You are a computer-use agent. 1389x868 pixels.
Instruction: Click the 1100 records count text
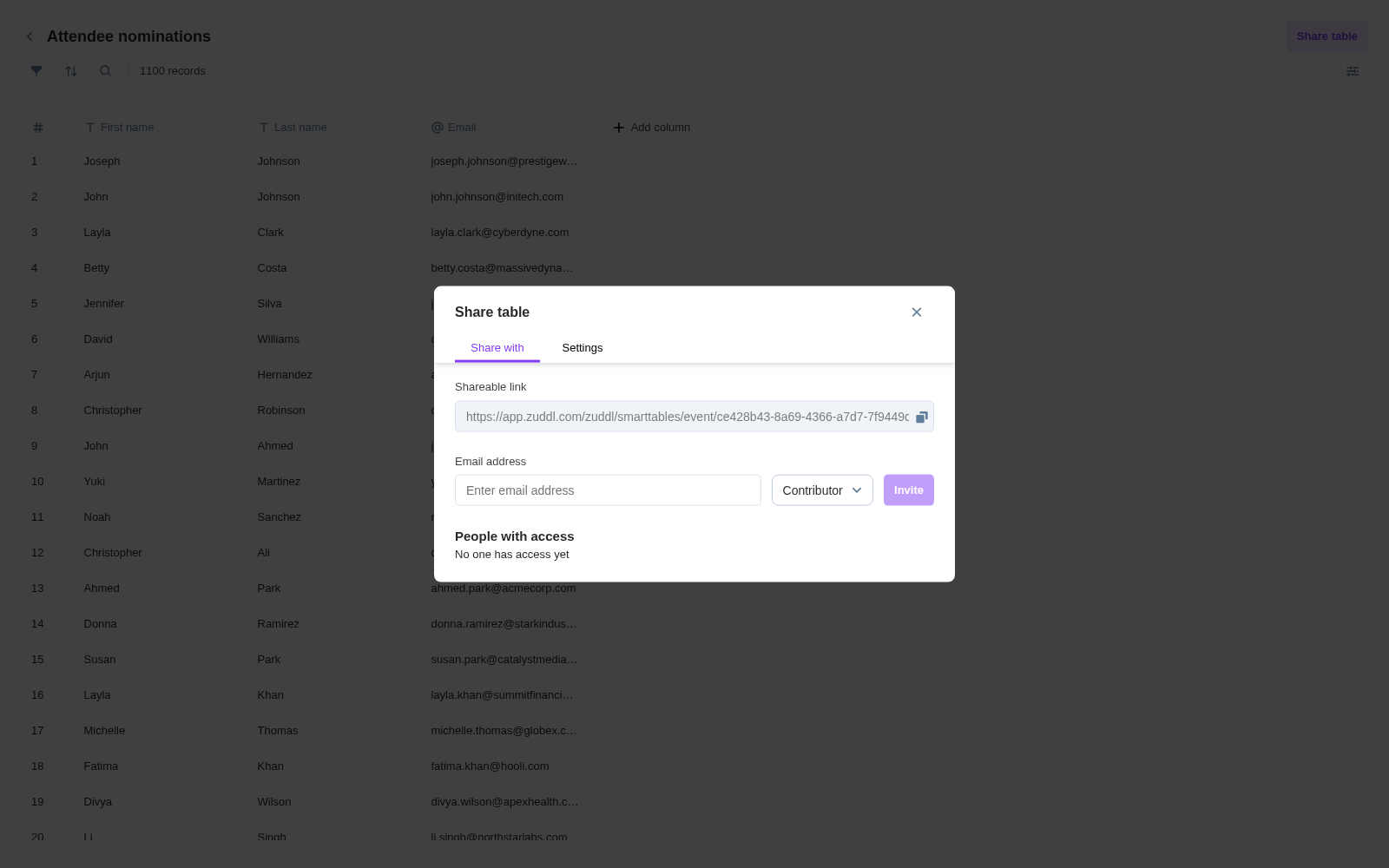tap(173, 71)
